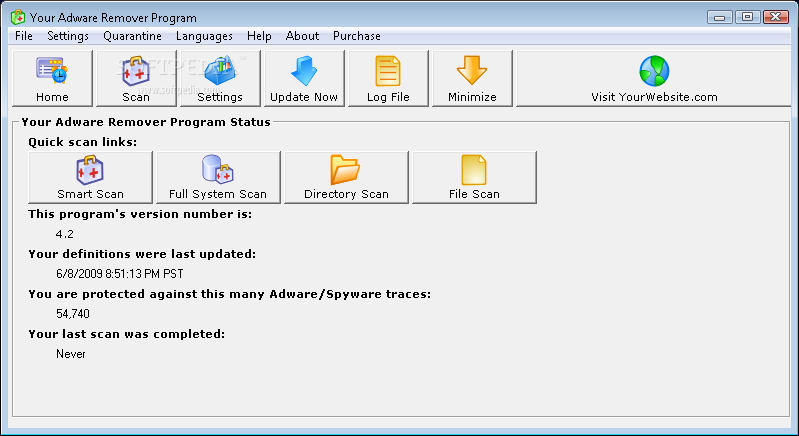Minimize the window using title bar button

pyautogui.click(x=720, y=17)
